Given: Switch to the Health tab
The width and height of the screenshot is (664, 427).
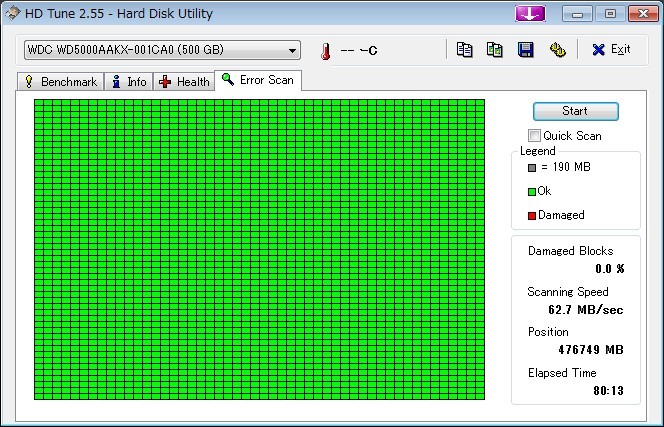Looking at the screenshot, I should pyautogui.click(x=183, y=81).
